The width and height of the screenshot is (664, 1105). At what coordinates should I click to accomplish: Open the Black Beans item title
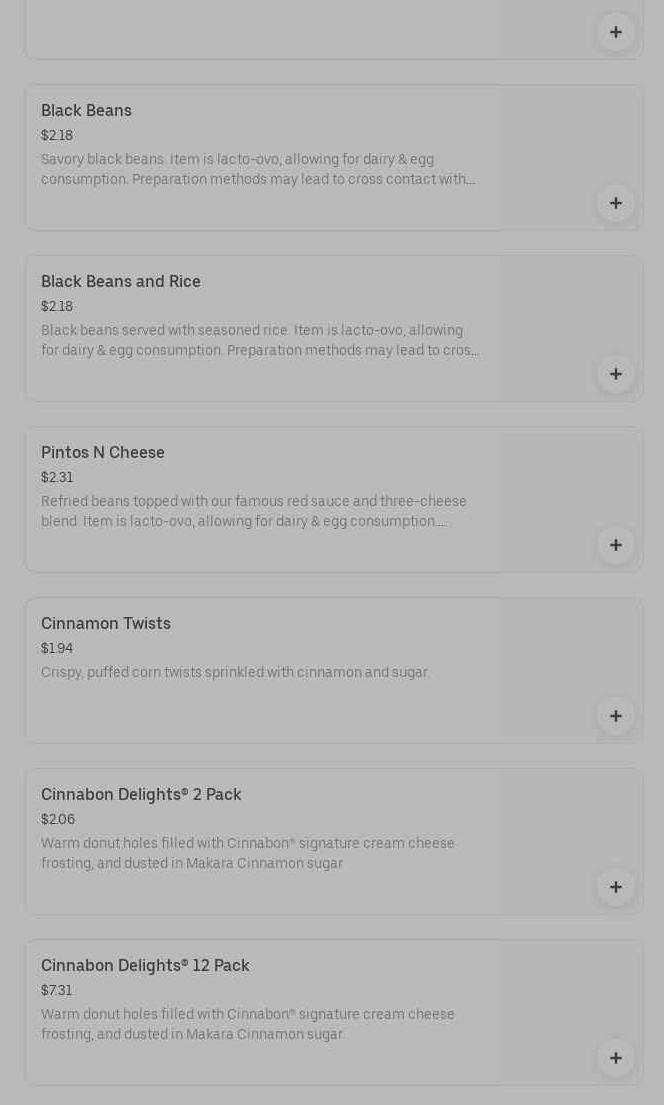(86, 111)
